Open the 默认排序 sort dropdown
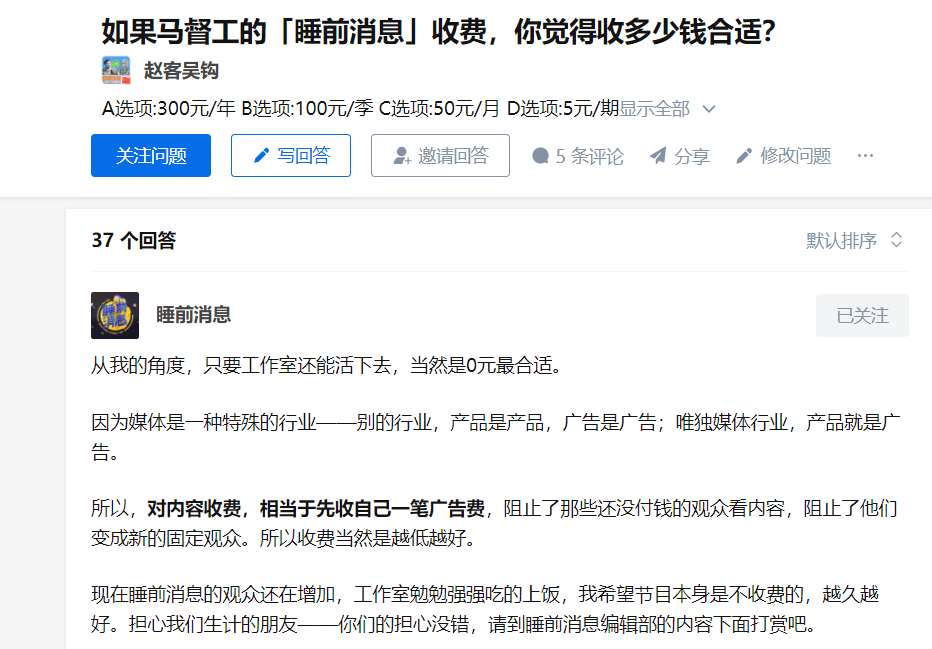The image size is (932, 649). [855, 241]
